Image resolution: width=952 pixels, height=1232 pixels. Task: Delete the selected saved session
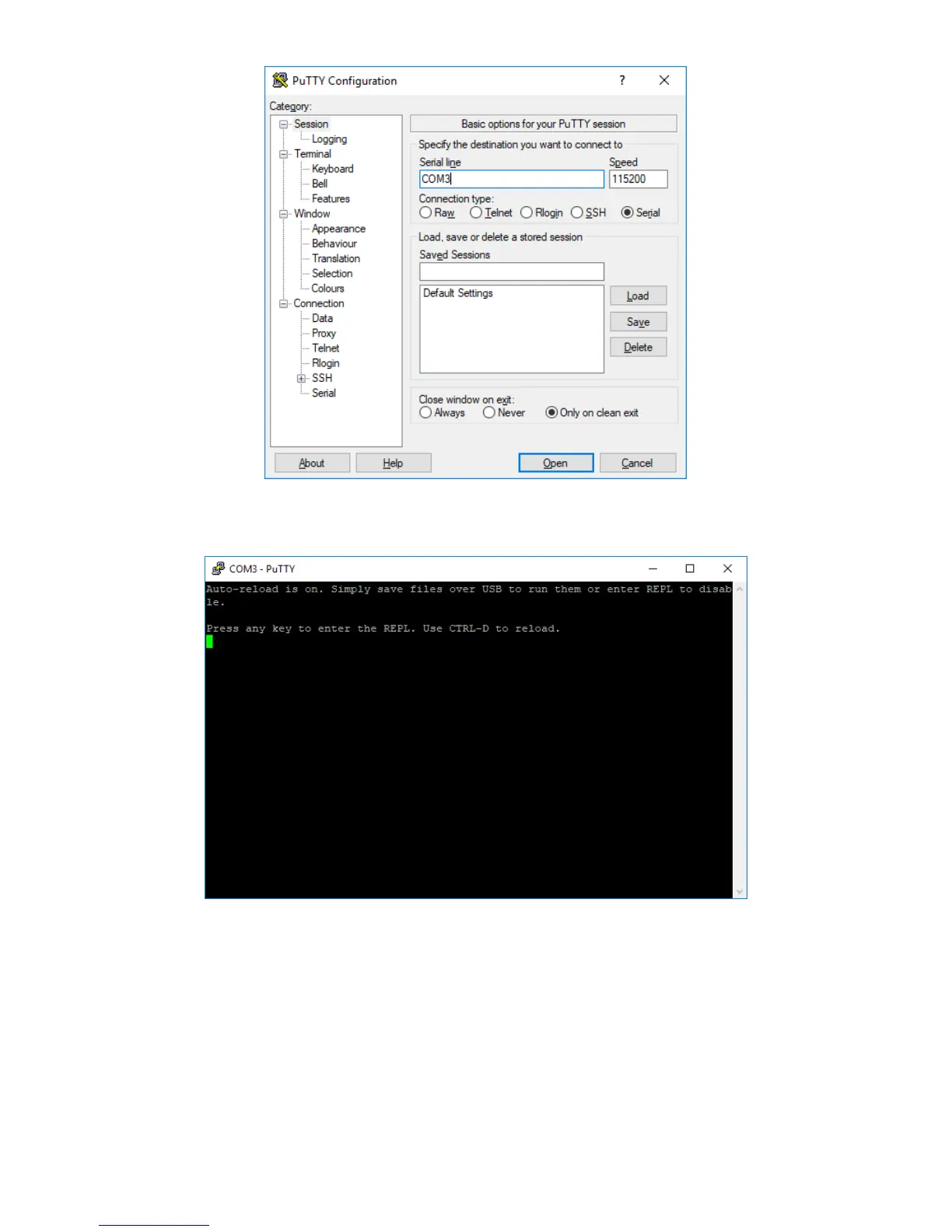click(638, 348)
